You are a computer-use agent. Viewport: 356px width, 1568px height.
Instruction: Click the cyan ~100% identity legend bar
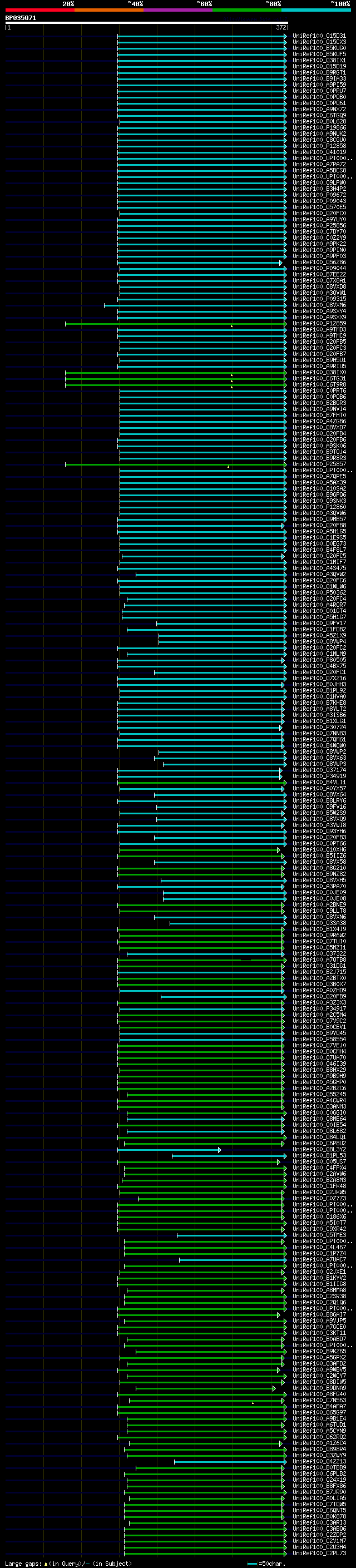(317, 10)
